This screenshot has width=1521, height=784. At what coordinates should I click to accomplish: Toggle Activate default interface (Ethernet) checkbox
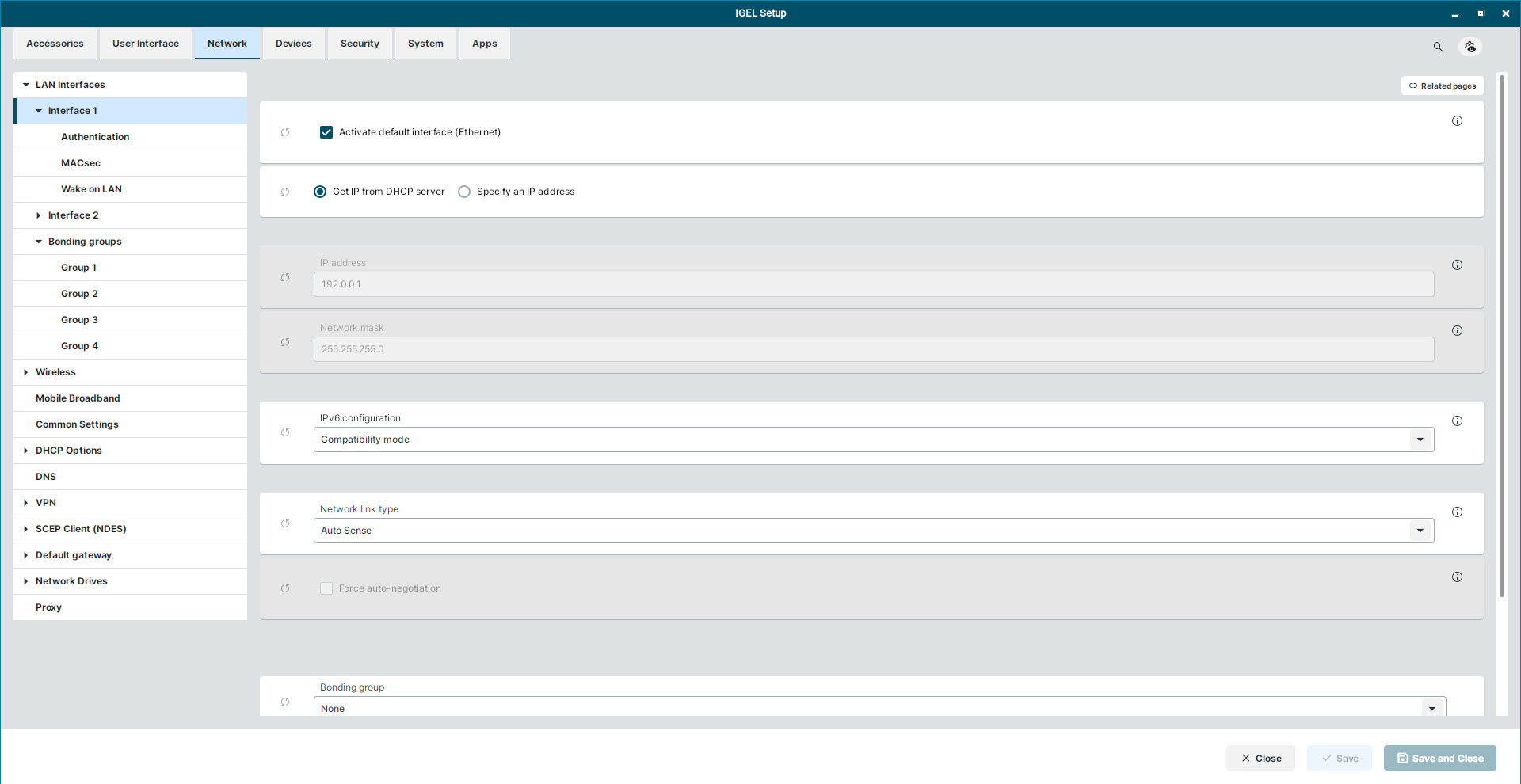tap(326, 132)
